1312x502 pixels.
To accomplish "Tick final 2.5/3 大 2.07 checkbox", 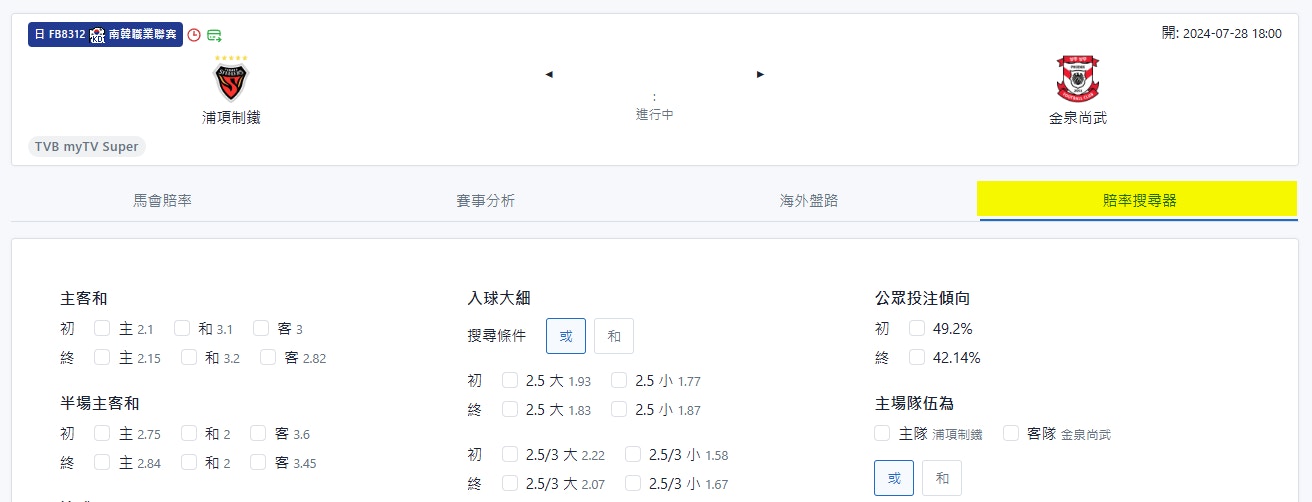I will (x=510, y=483).
